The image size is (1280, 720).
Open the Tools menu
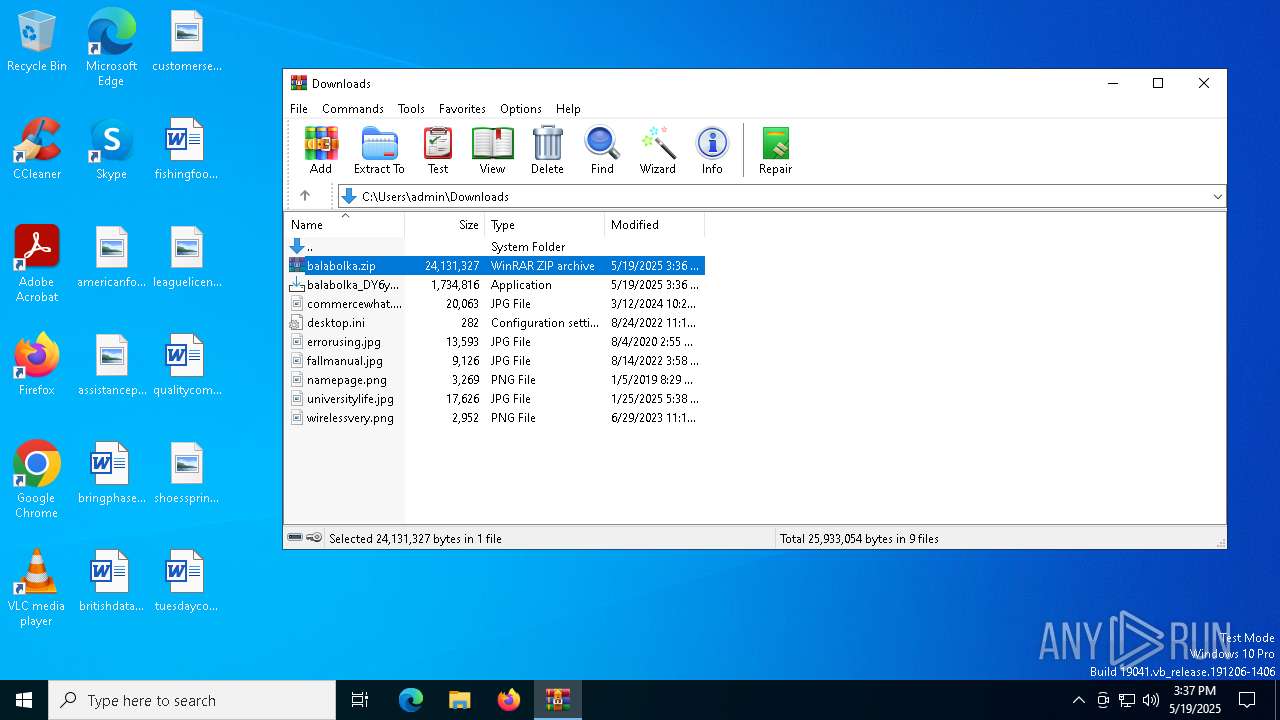(411, 108)
